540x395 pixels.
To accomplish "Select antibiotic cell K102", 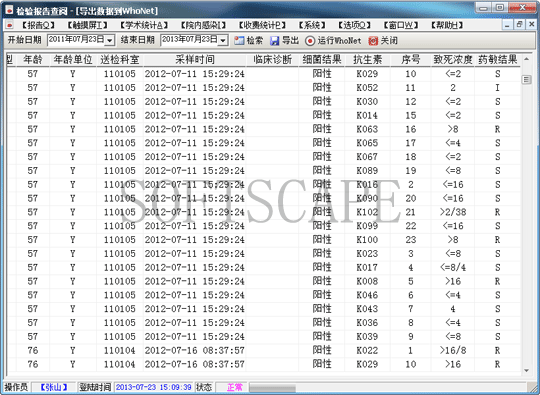I will click(x=367, y=212).
